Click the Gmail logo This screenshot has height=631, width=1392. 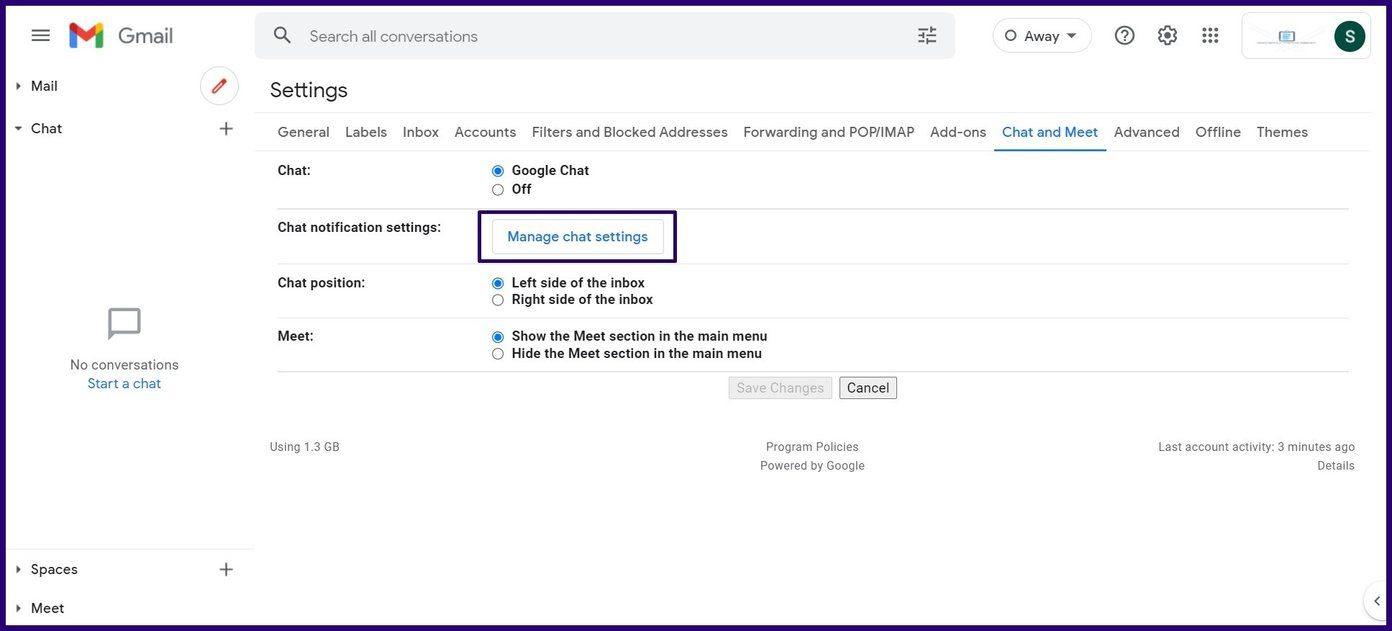[x=121, y=36]
